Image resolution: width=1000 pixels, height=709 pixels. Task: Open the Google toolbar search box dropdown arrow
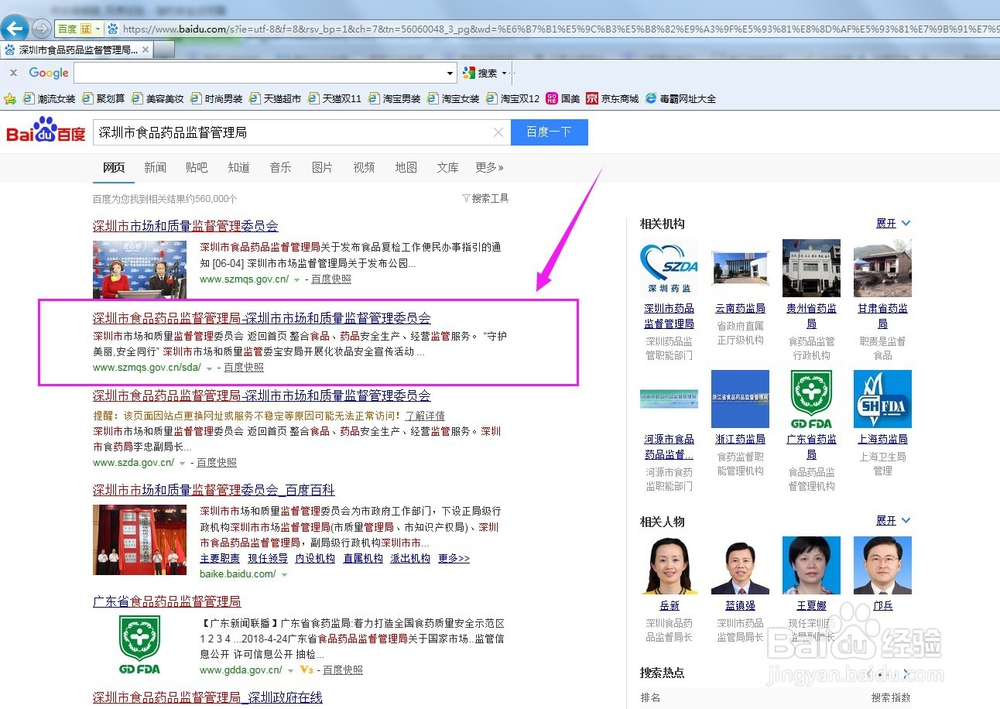point(450,73)
